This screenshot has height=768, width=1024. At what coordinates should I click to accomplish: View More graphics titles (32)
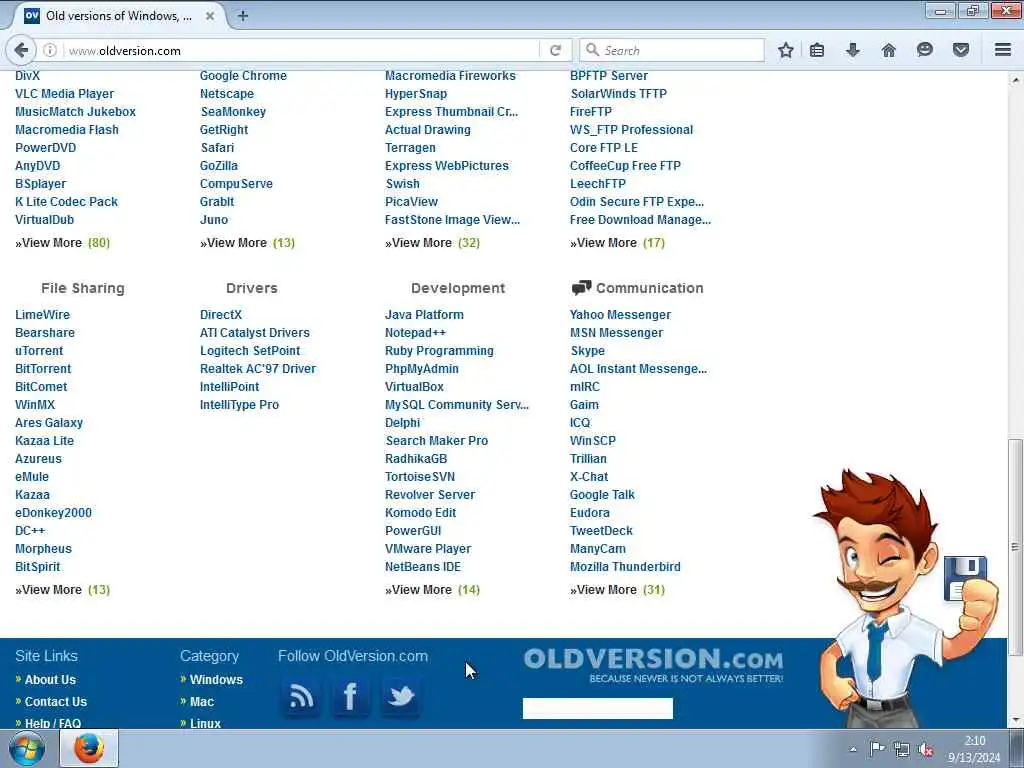[x=432, y=243]
